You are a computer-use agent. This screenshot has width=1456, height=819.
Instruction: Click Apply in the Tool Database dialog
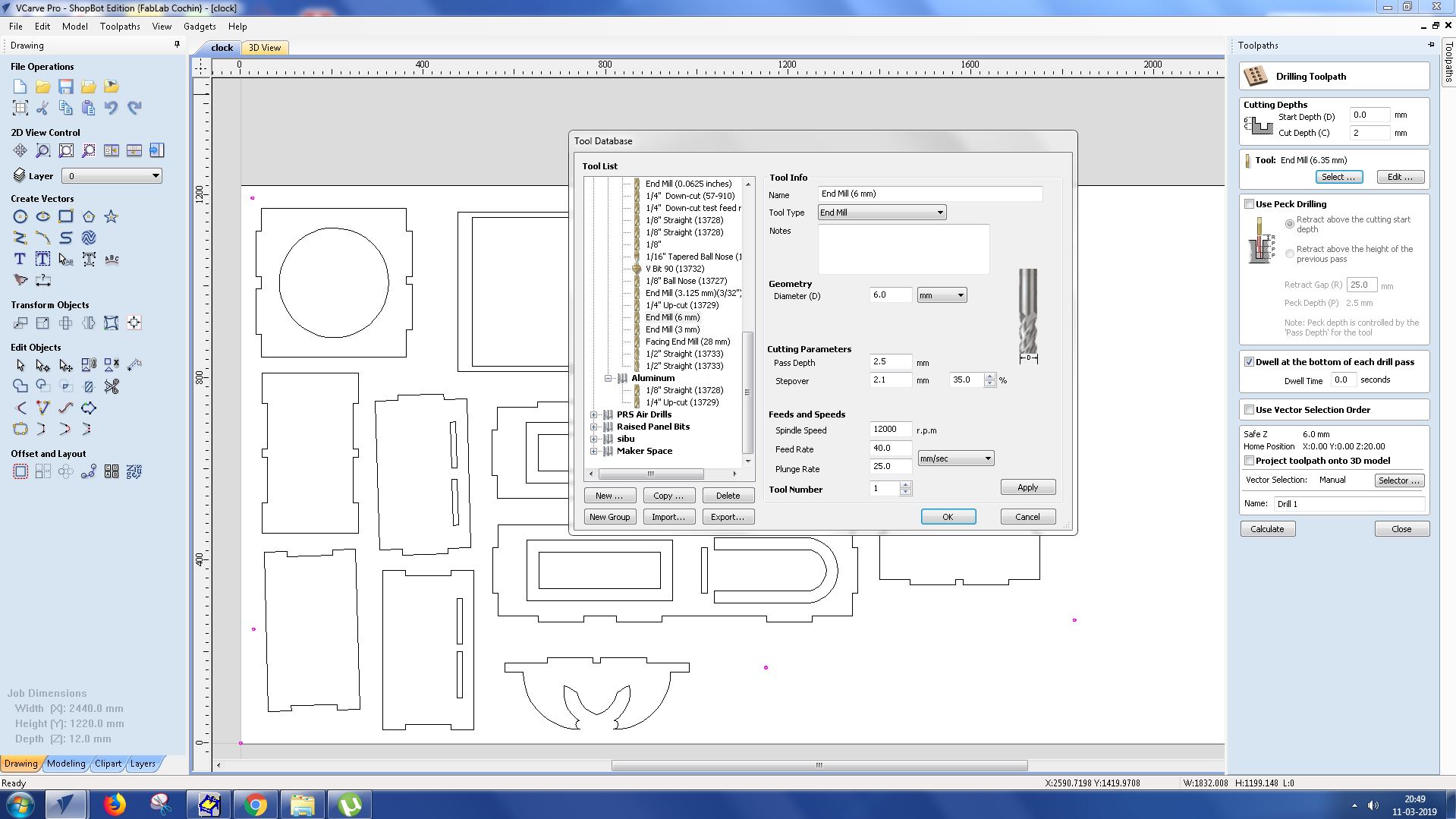tap(1027, 487)
